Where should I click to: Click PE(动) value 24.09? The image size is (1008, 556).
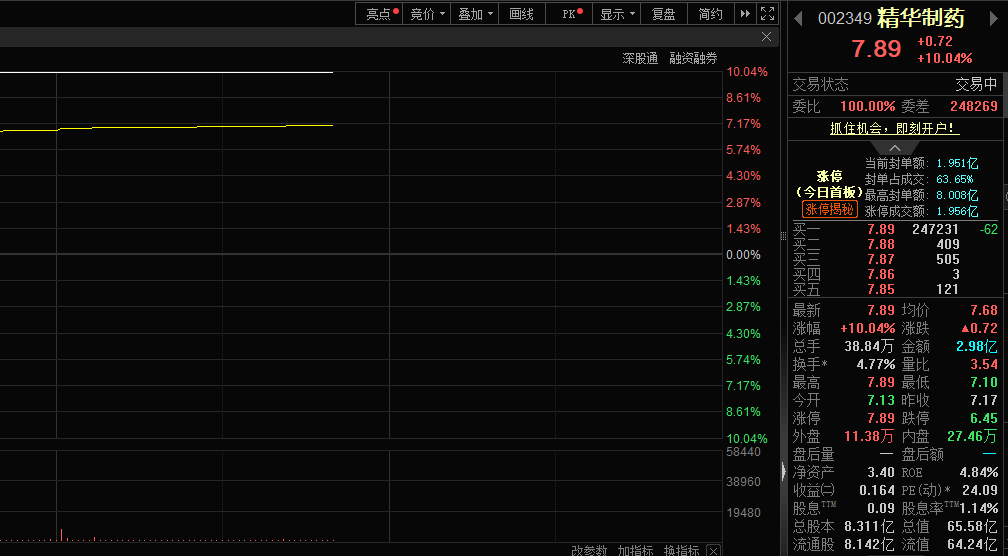(980, 490)
